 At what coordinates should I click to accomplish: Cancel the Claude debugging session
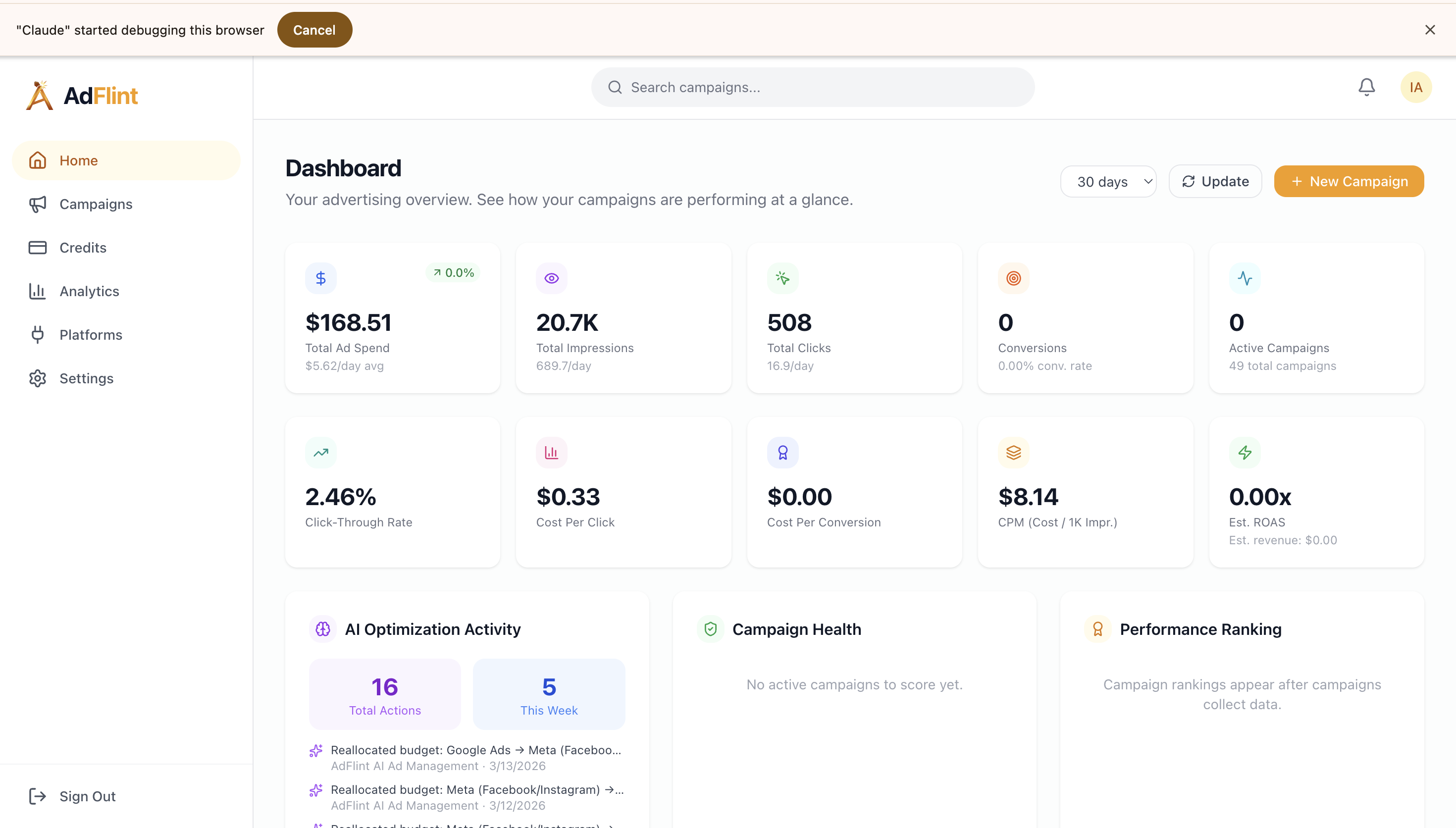[314, 30]
